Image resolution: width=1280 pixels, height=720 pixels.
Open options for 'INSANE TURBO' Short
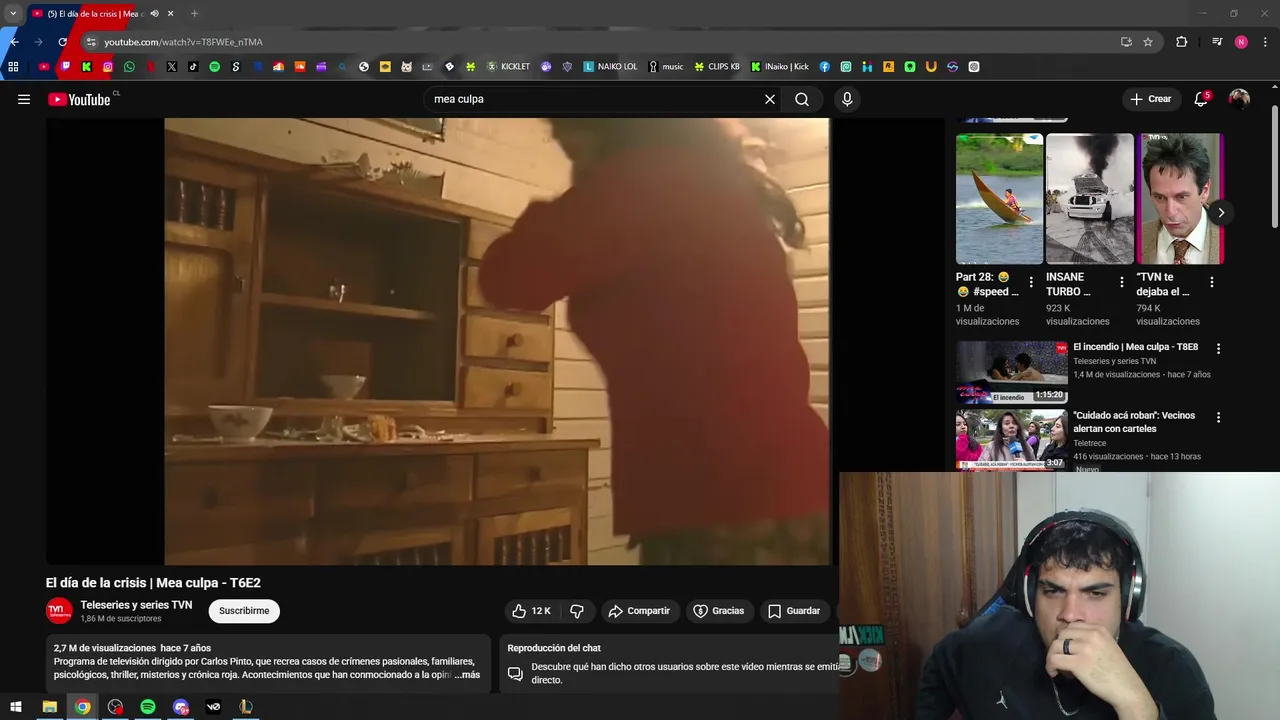[x=1121, y=283]
